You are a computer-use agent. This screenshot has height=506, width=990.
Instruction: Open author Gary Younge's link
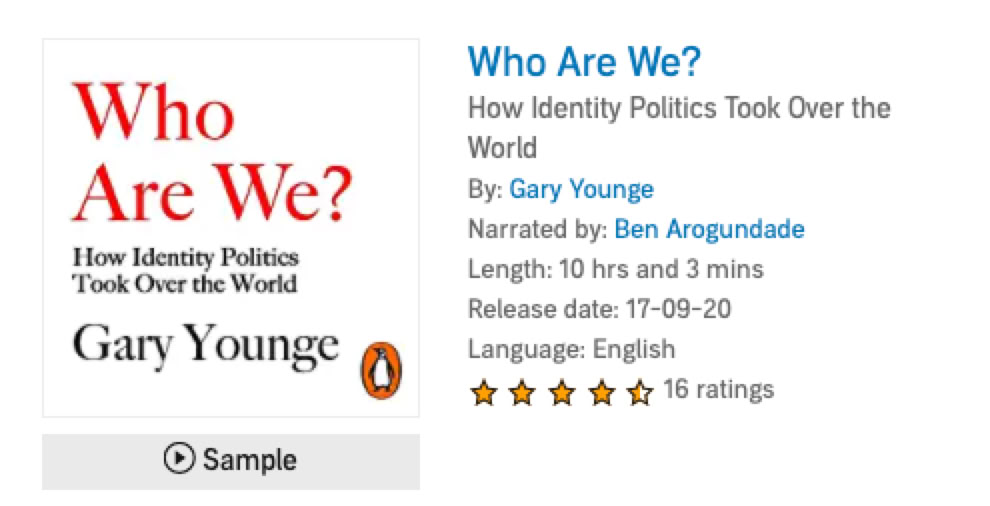coord(581,189)
